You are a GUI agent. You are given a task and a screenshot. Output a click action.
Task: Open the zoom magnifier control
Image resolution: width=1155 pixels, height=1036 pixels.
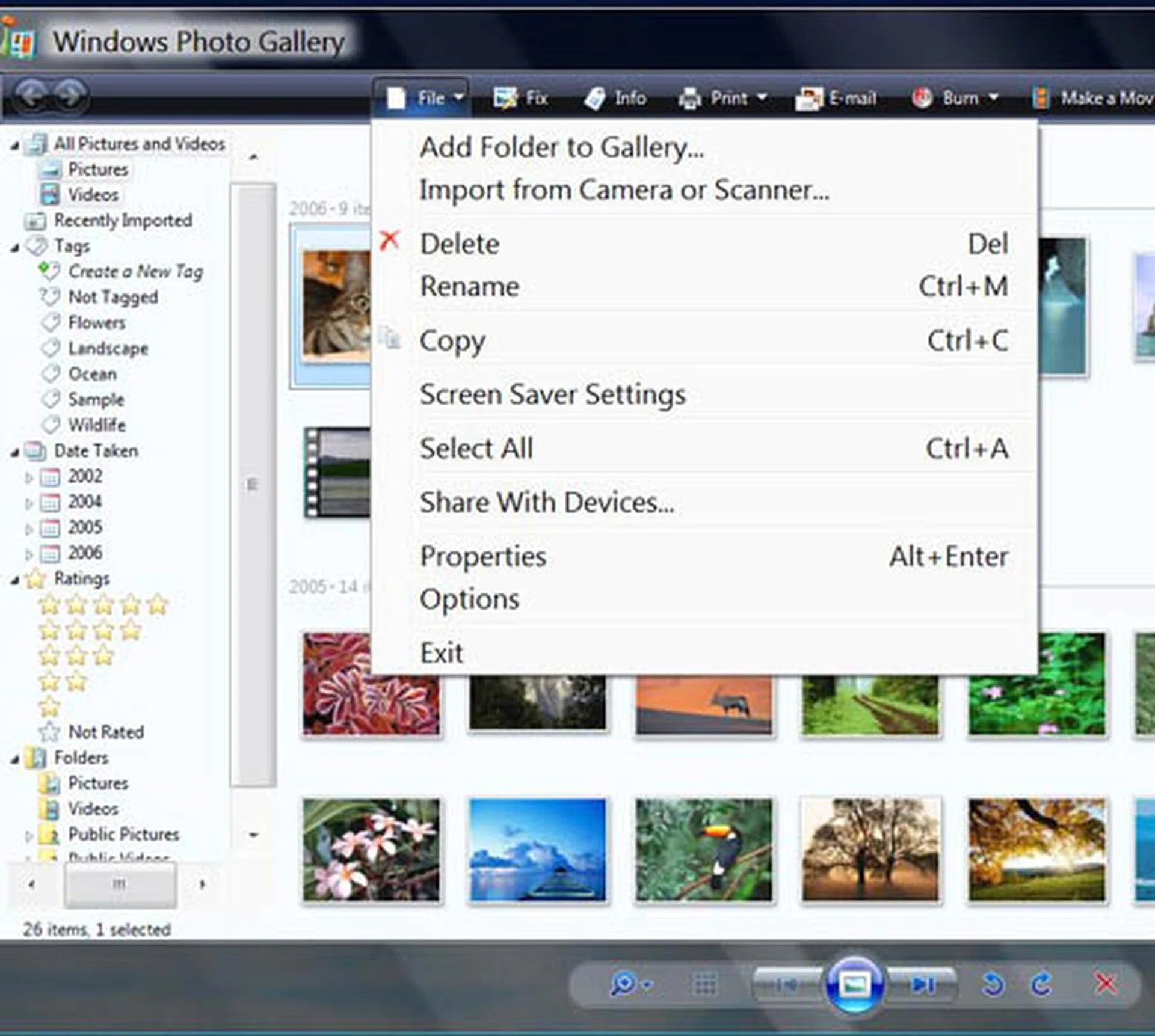pos(623,984)
